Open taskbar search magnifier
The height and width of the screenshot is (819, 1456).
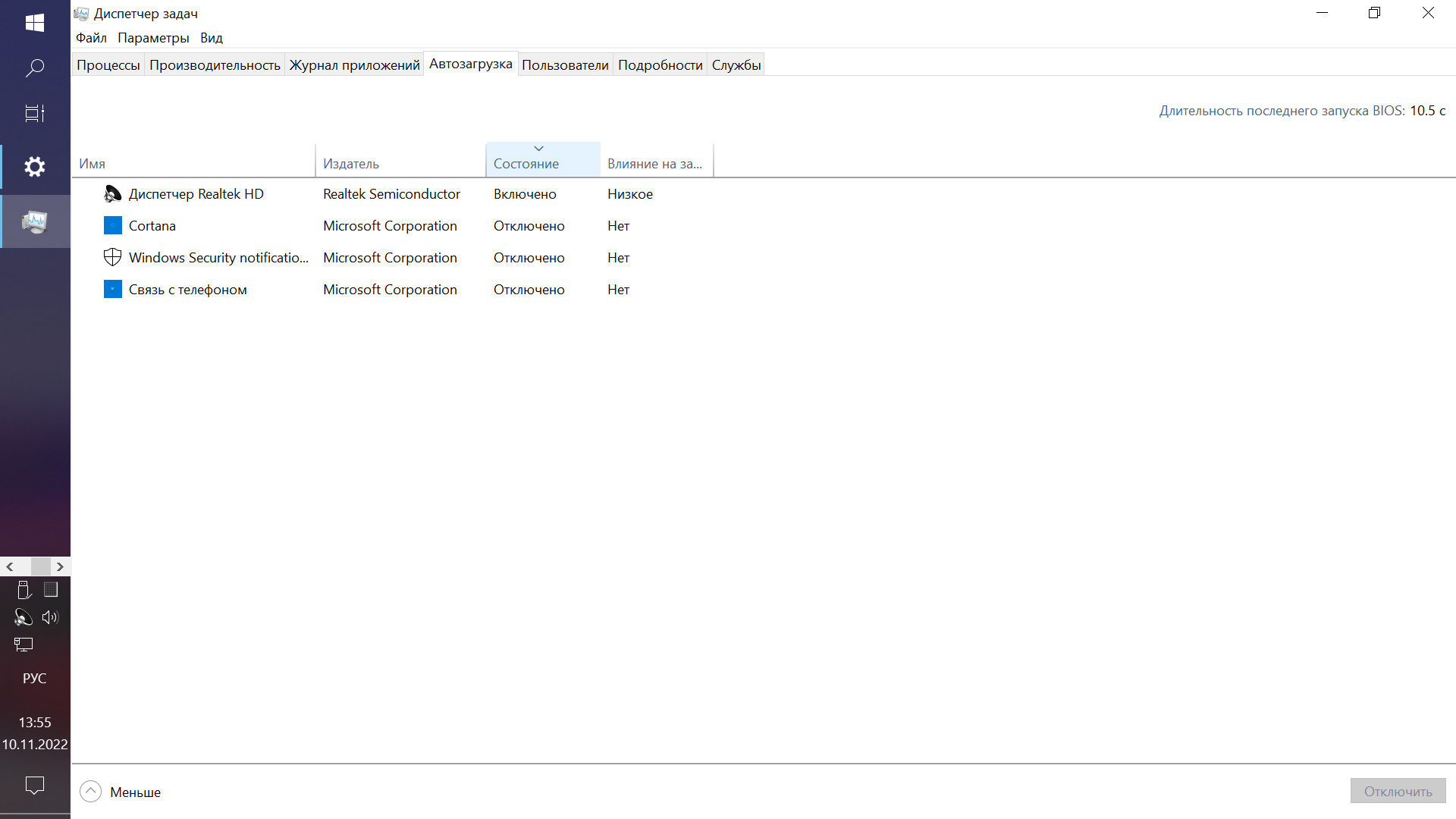point(35,68)
